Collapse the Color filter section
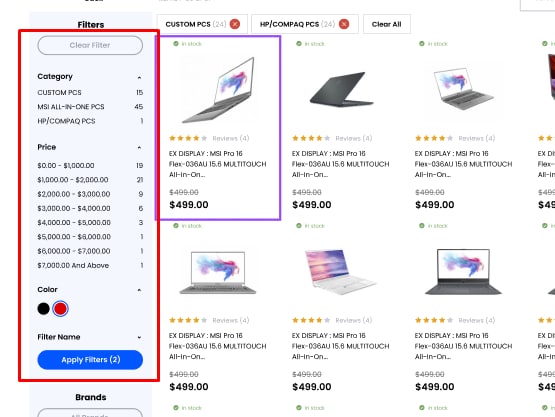This screenshot has width=555, height=417. (x=139, y=290)
